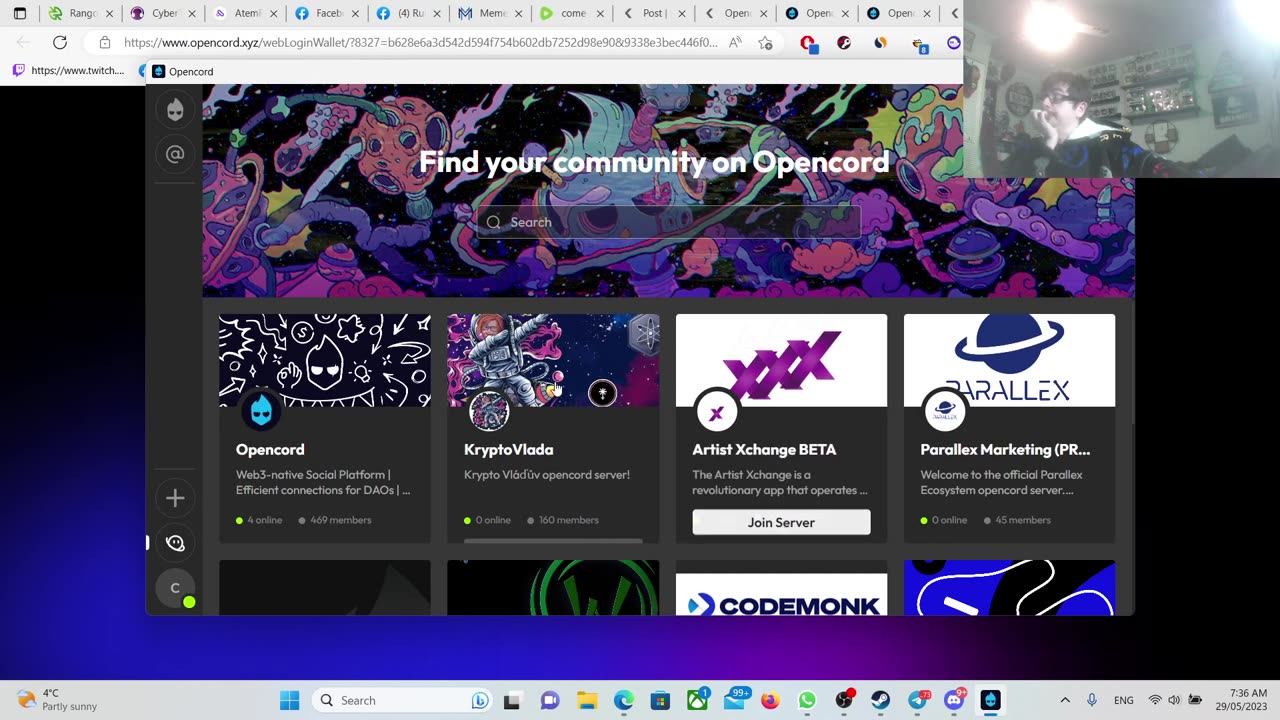Open the mentions @ icon in sidebar

point(175,154)
